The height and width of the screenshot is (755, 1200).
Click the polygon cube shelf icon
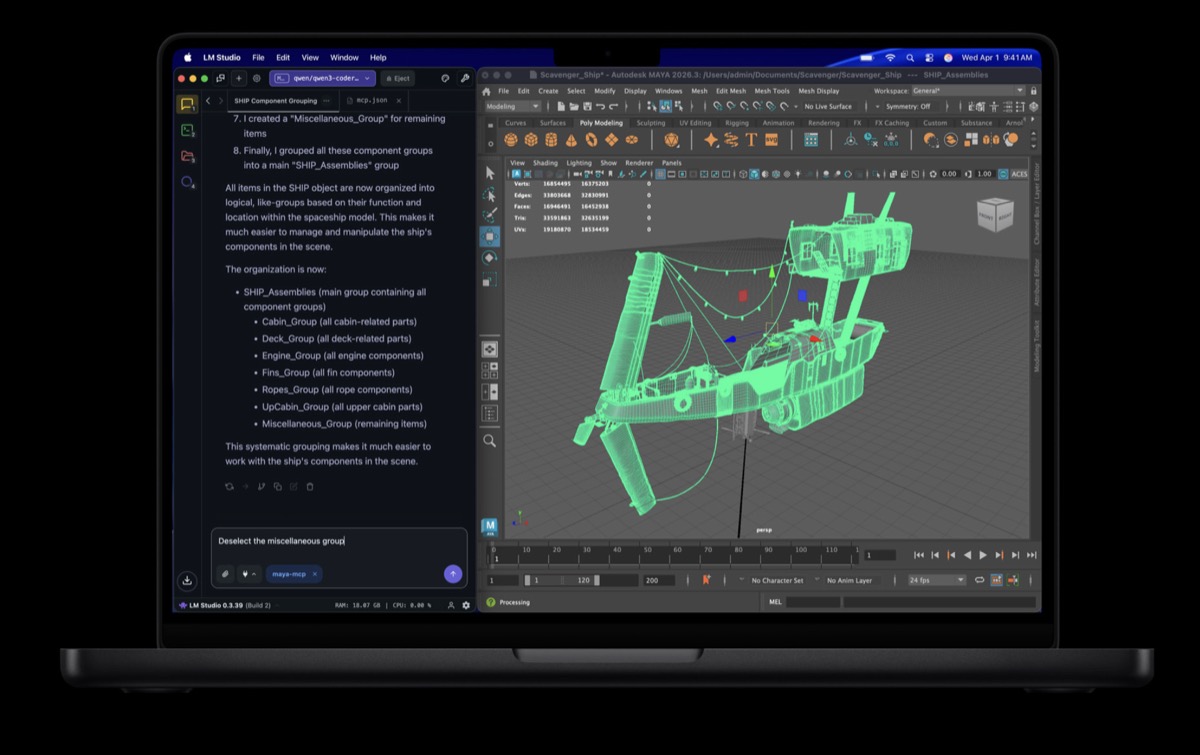(x=531, y=140)
